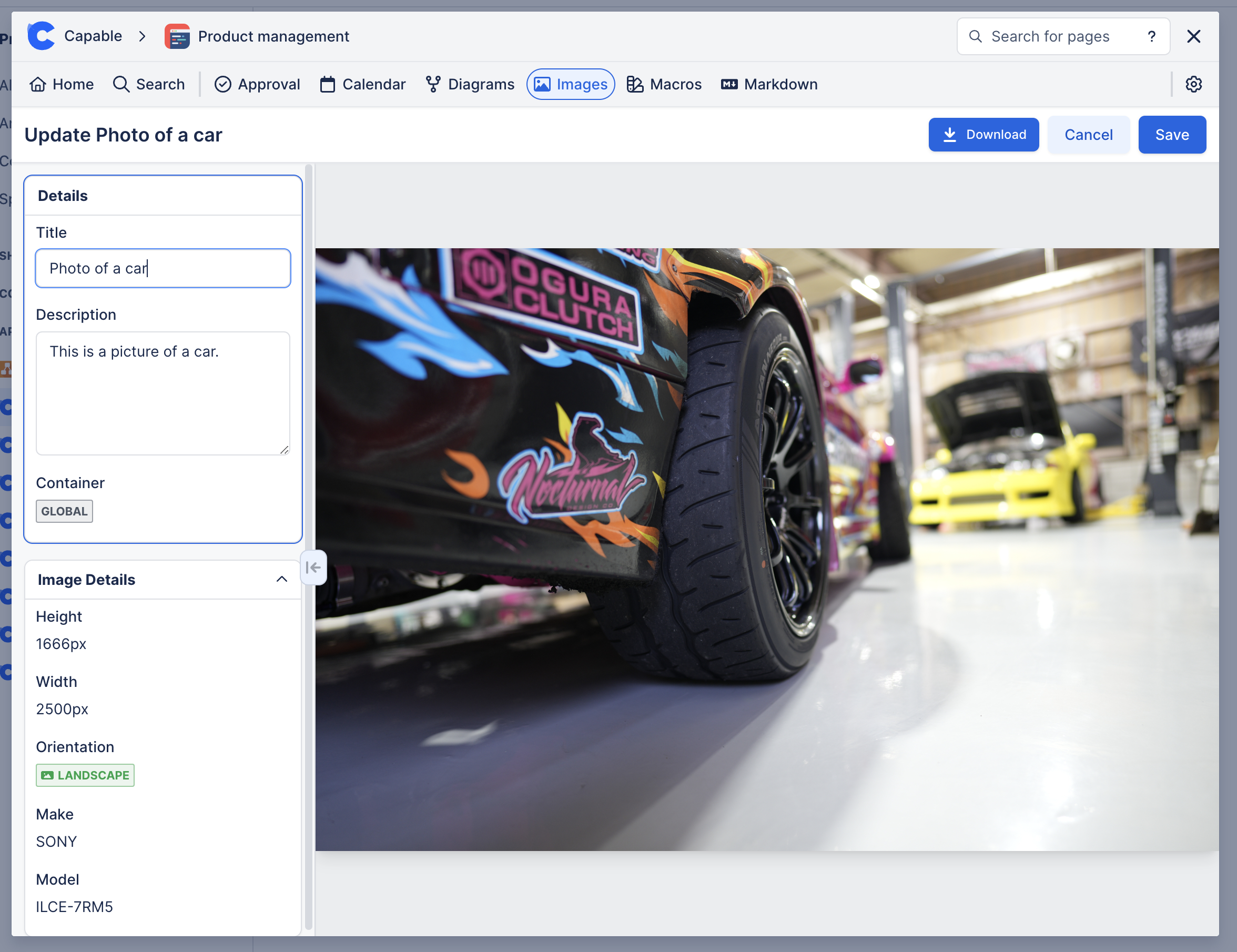Open settings gear icon in toolbar
The height and width of the screenshot is (952, 1237).
tap(1193, 84)
